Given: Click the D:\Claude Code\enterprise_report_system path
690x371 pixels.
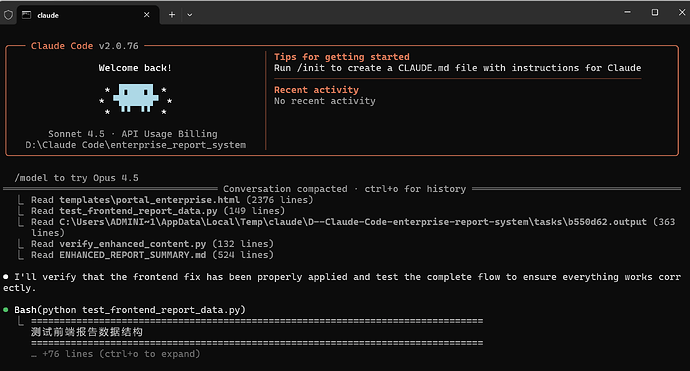Looking at the screenshot, I should click(136, 145).
